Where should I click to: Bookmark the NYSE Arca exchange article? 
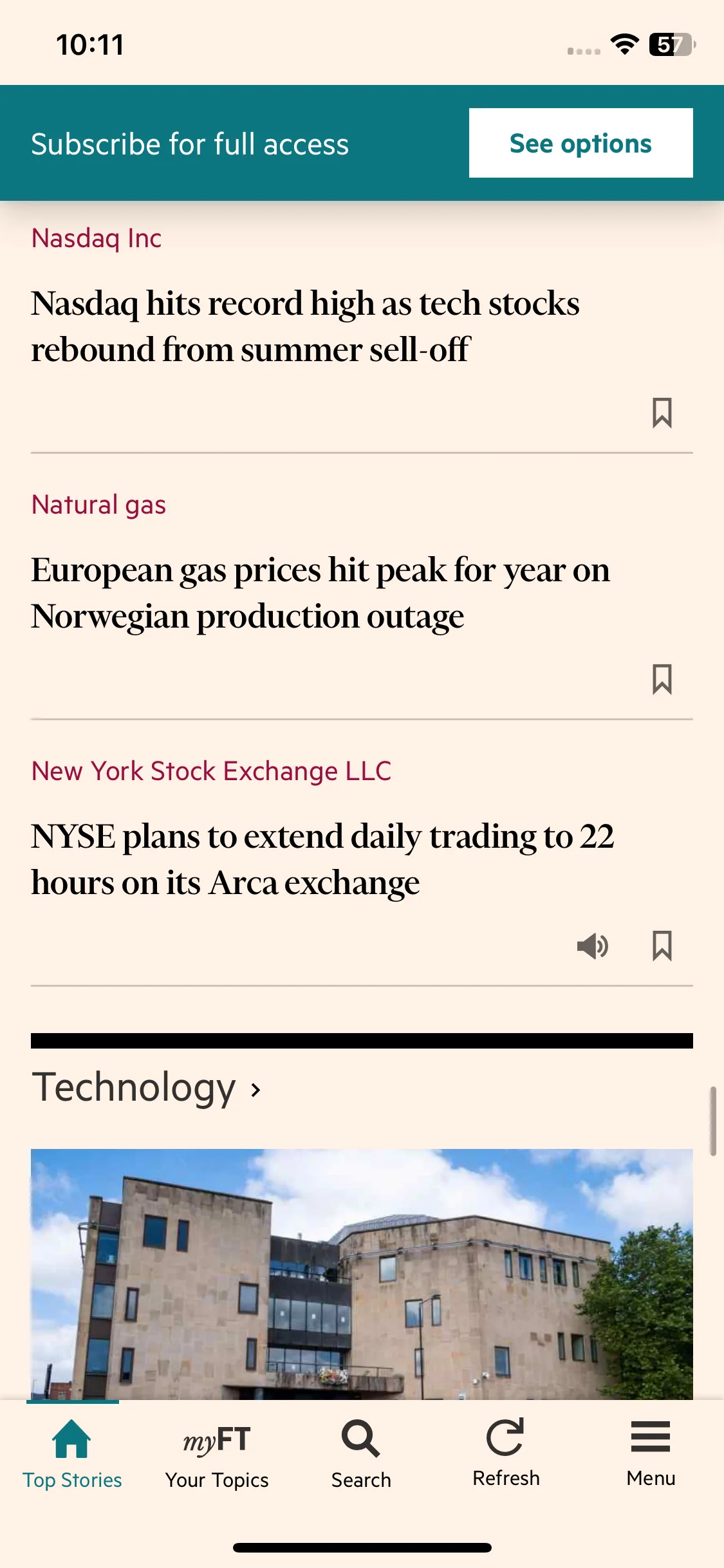click(662, 946)
